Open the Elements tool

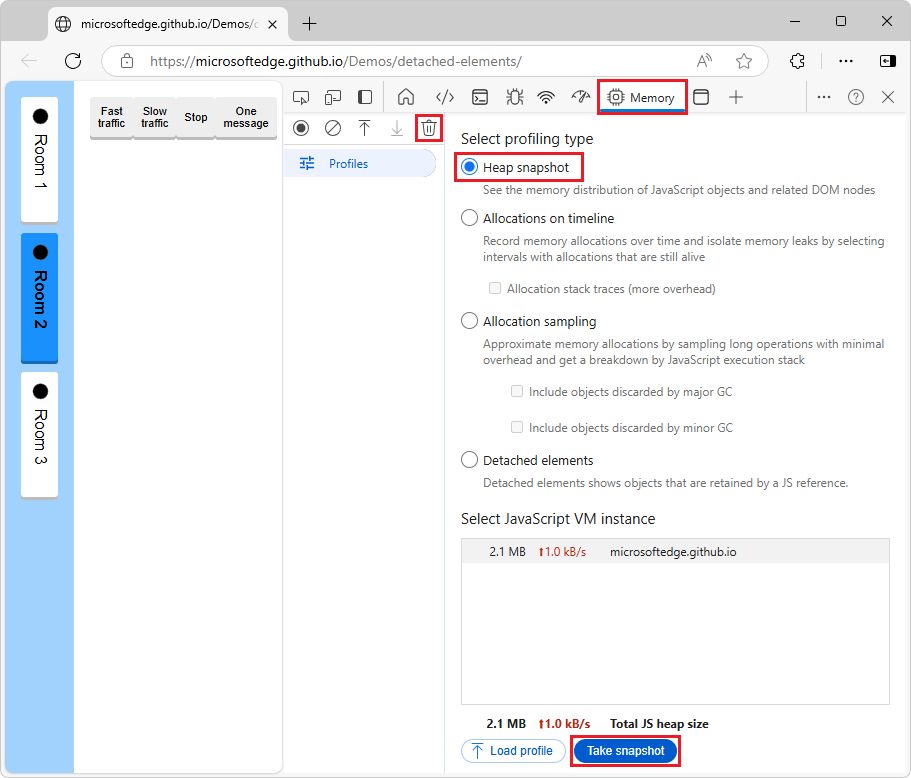(445, 97)
